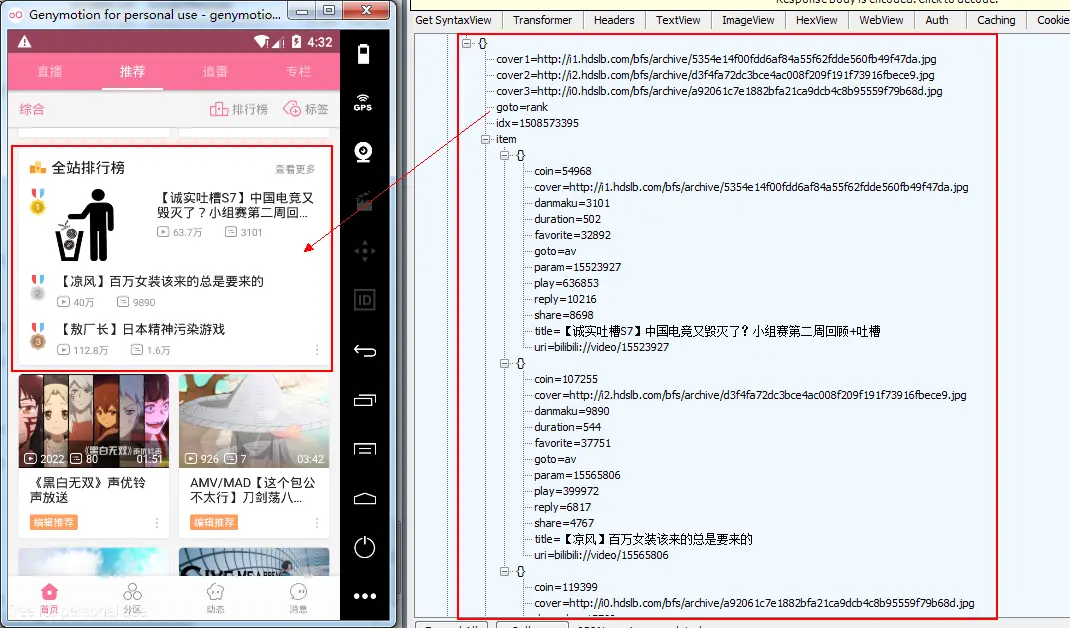The height and width of the screenshot is (628, 1070).
Task: Open the Caching tab
Action: 996,20
